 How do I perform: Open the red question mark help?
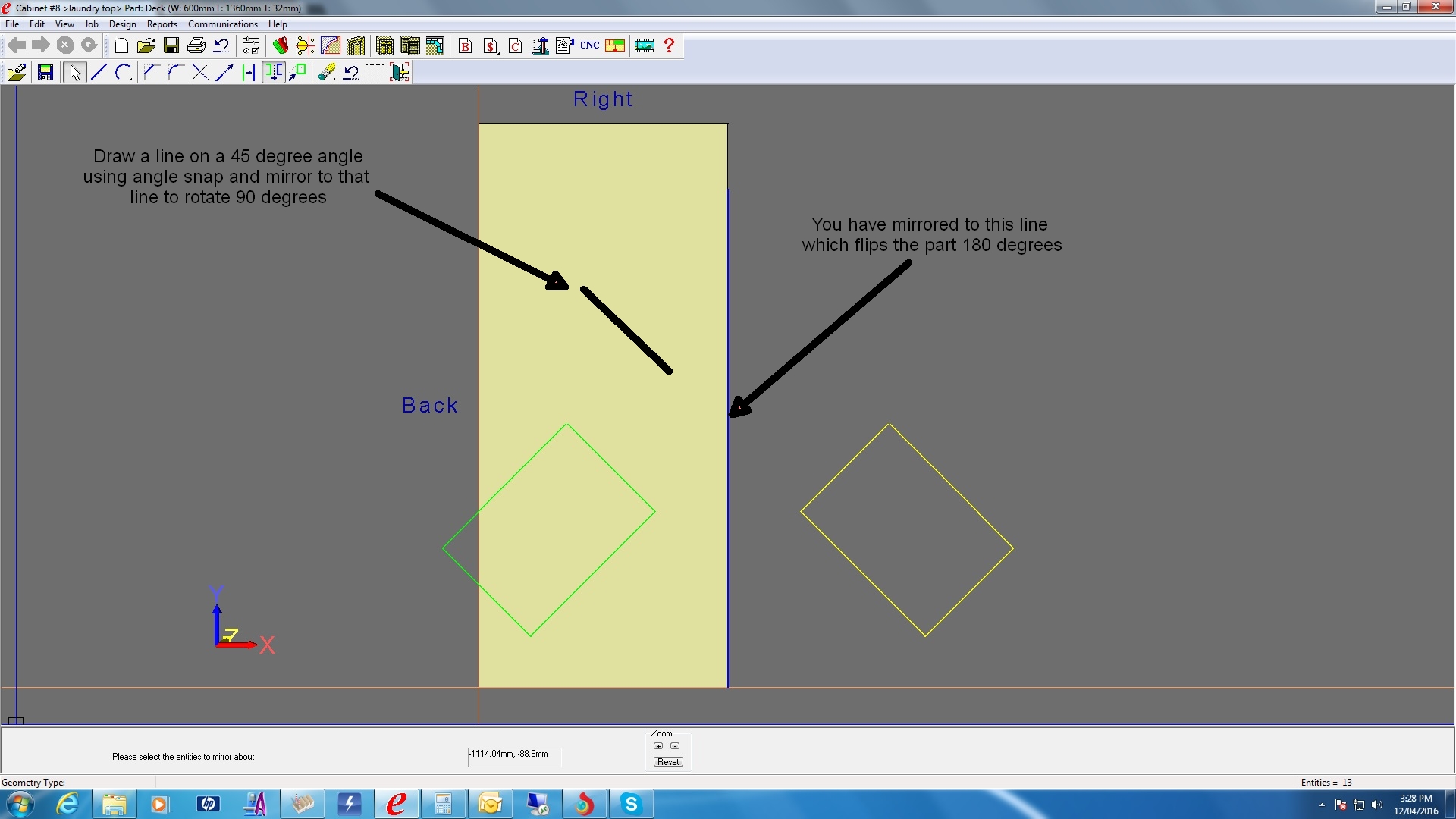[x=669, y=45]
